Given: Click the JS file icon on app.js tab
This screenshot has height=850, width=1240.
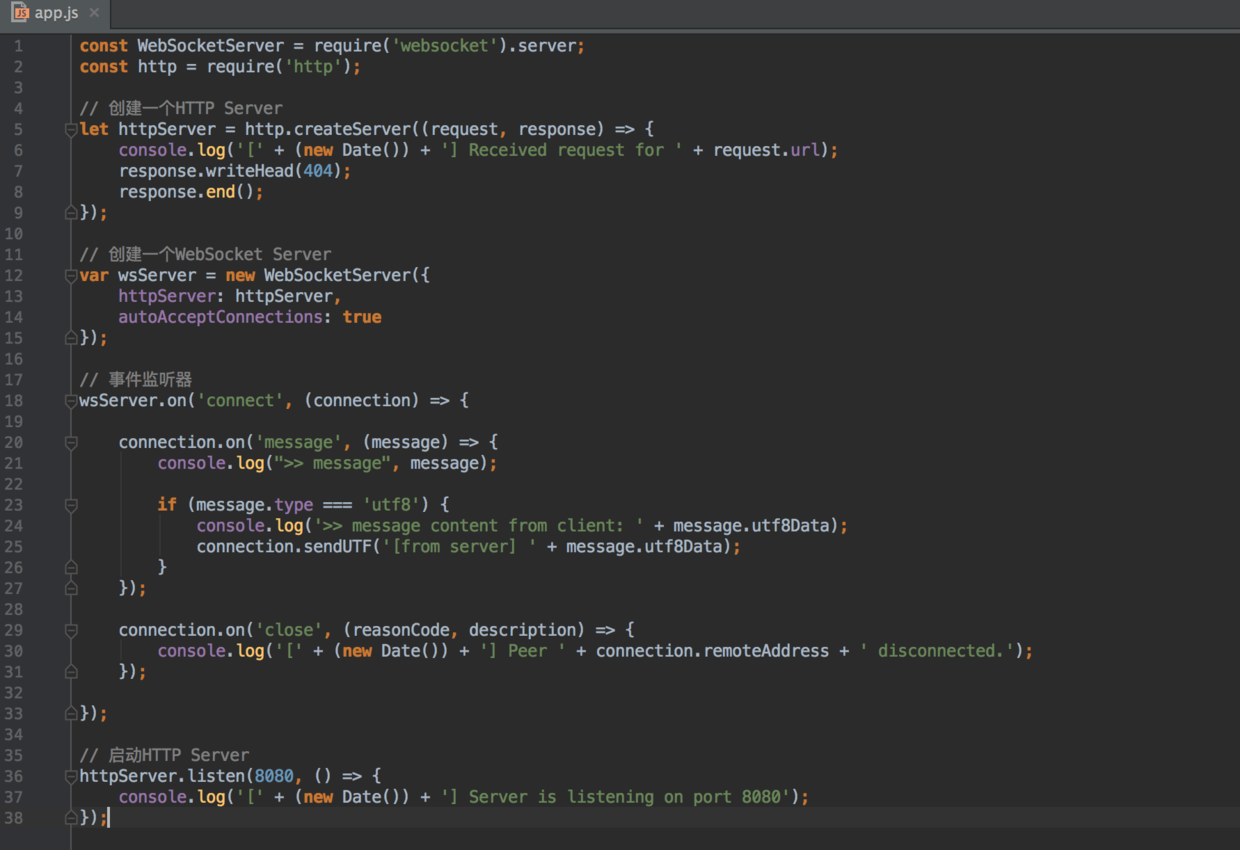Looking at the screenshot, I should click(20, 13).
